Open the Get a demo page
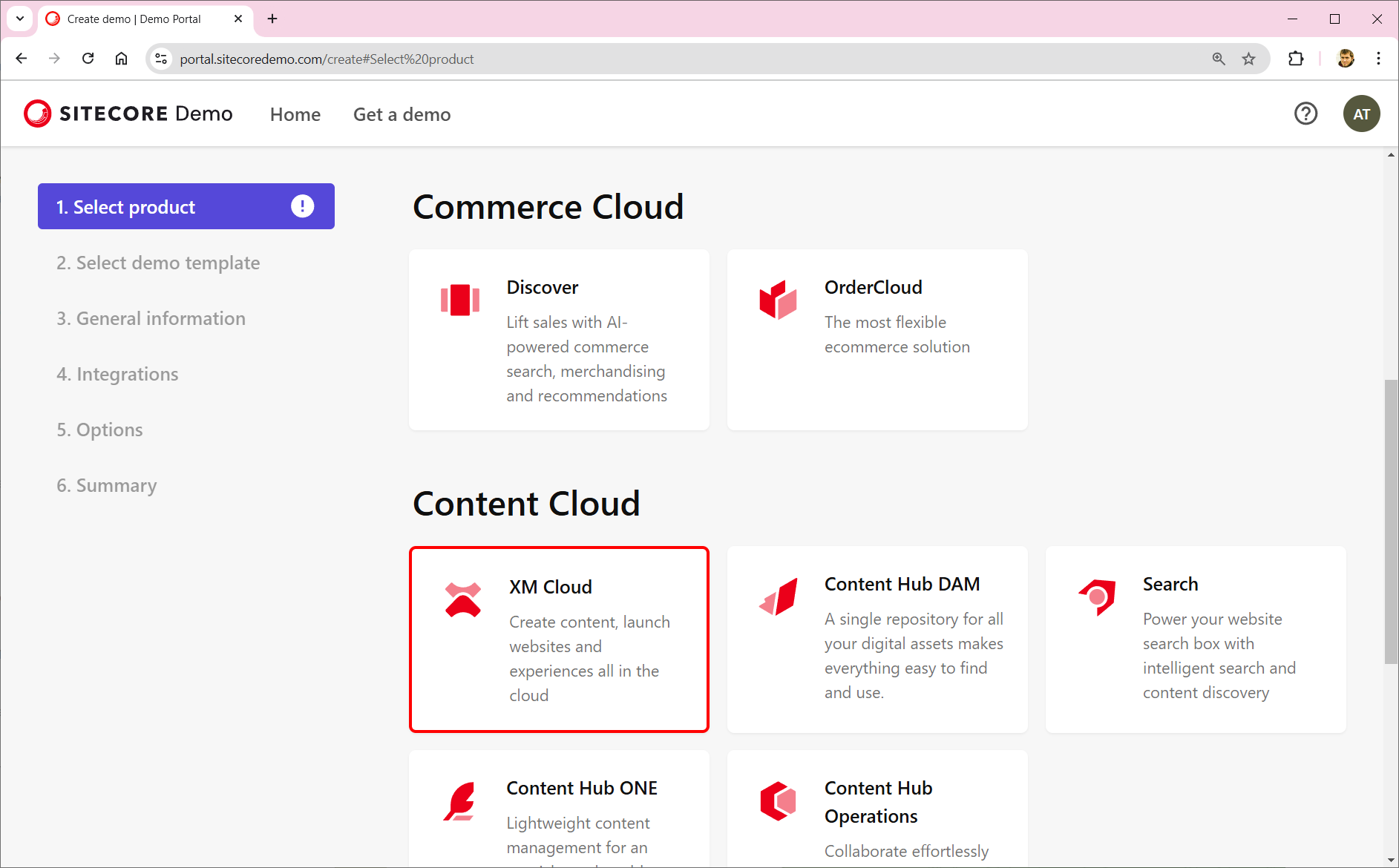This screenshot has height=868, width=1399. click(x=402, y=114)
